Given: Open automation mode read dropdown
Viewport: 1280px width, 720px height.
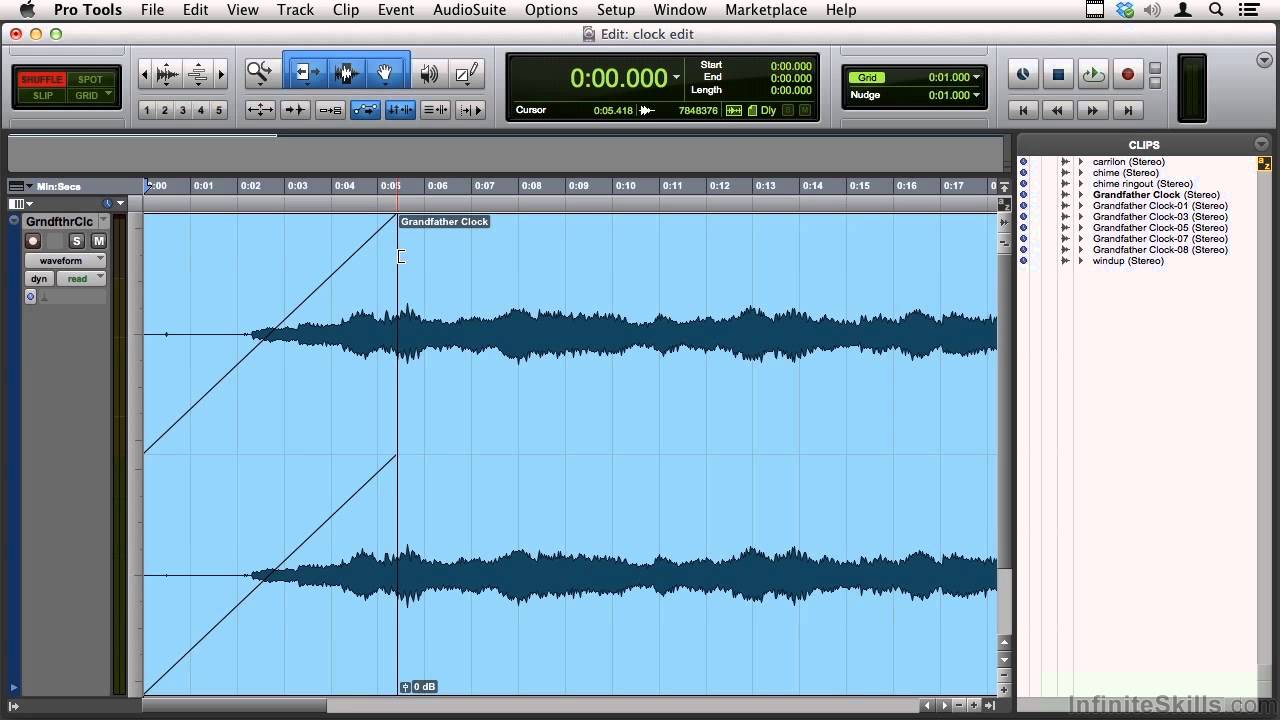Looking at the screenshot, I should coord(81,279).
